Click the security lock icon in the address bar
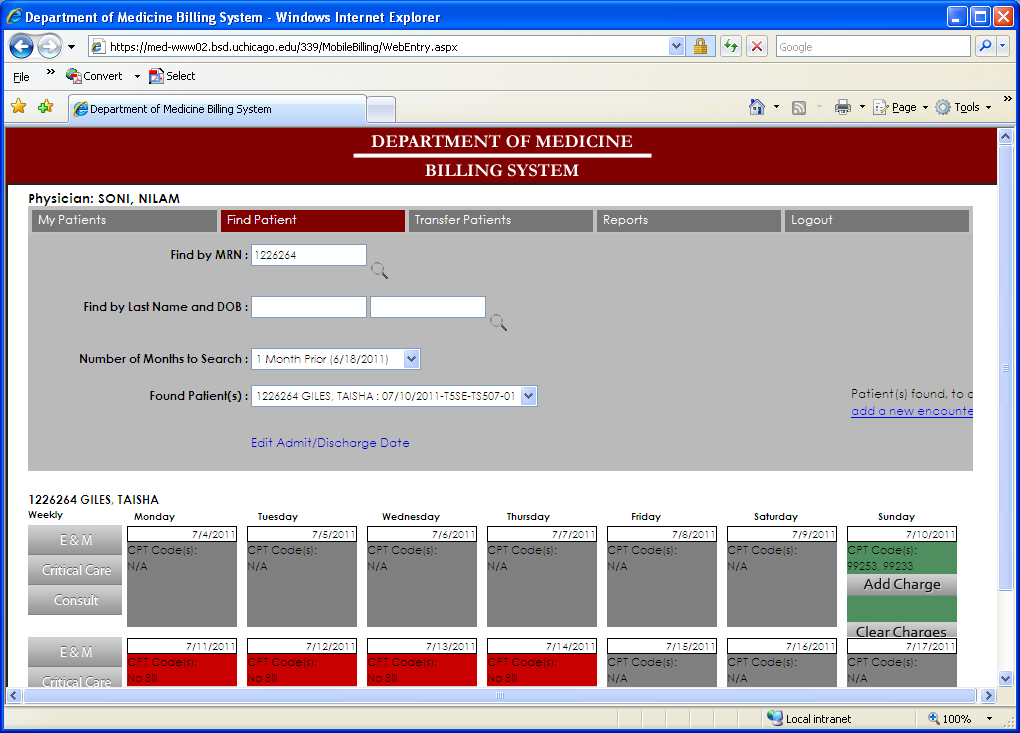 click(x=700, y=46)
